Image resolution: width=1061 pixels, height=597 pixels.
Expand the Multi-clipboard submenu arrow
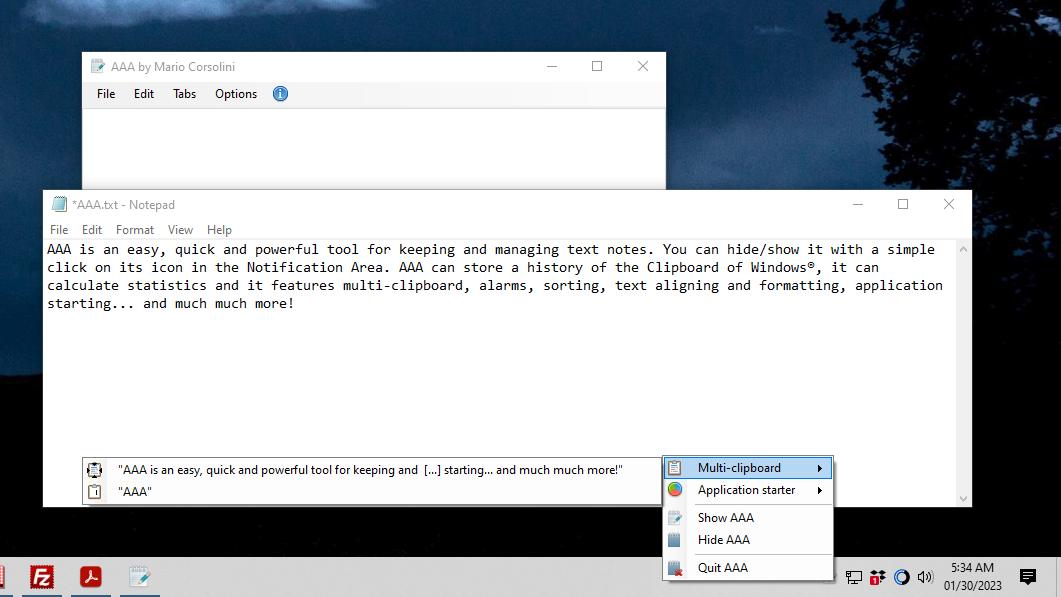click(x=819, y=468)
